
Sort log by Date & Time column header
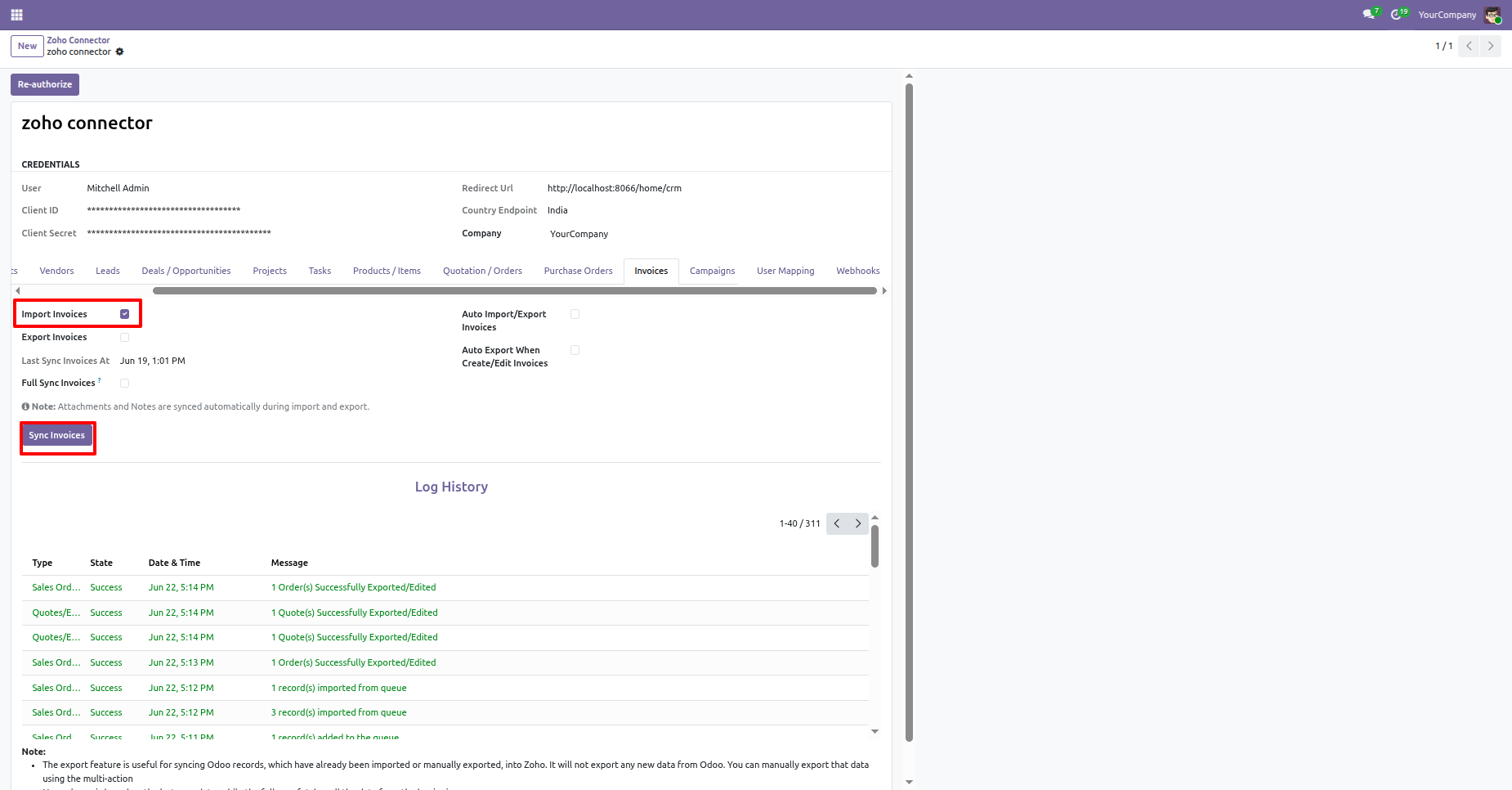coord(174,563)
